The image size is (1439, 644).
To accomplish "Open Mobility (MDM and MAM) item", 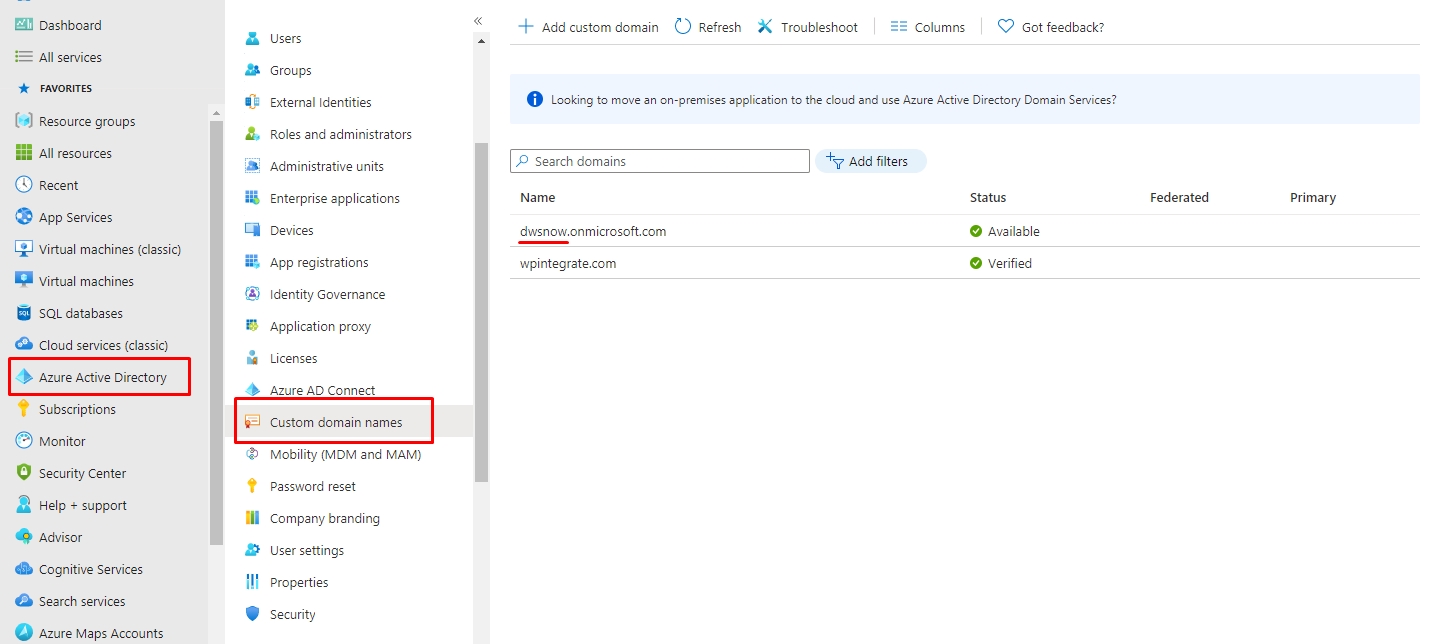I will [345, 454].
